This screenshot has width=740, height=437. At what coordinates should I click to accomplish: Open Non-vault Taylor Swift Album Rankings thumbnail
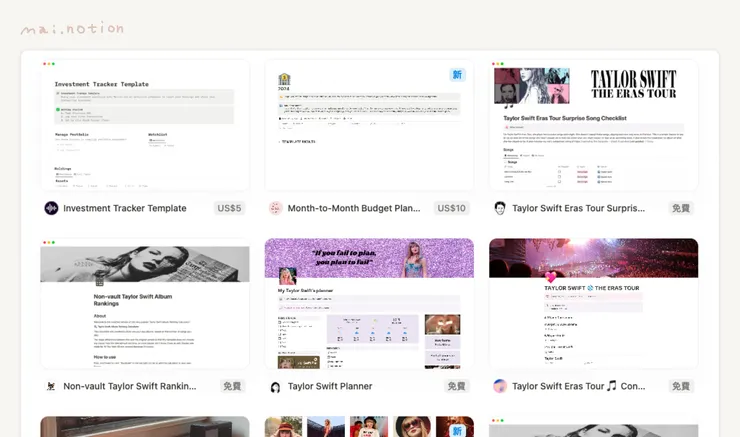point(145,303)
